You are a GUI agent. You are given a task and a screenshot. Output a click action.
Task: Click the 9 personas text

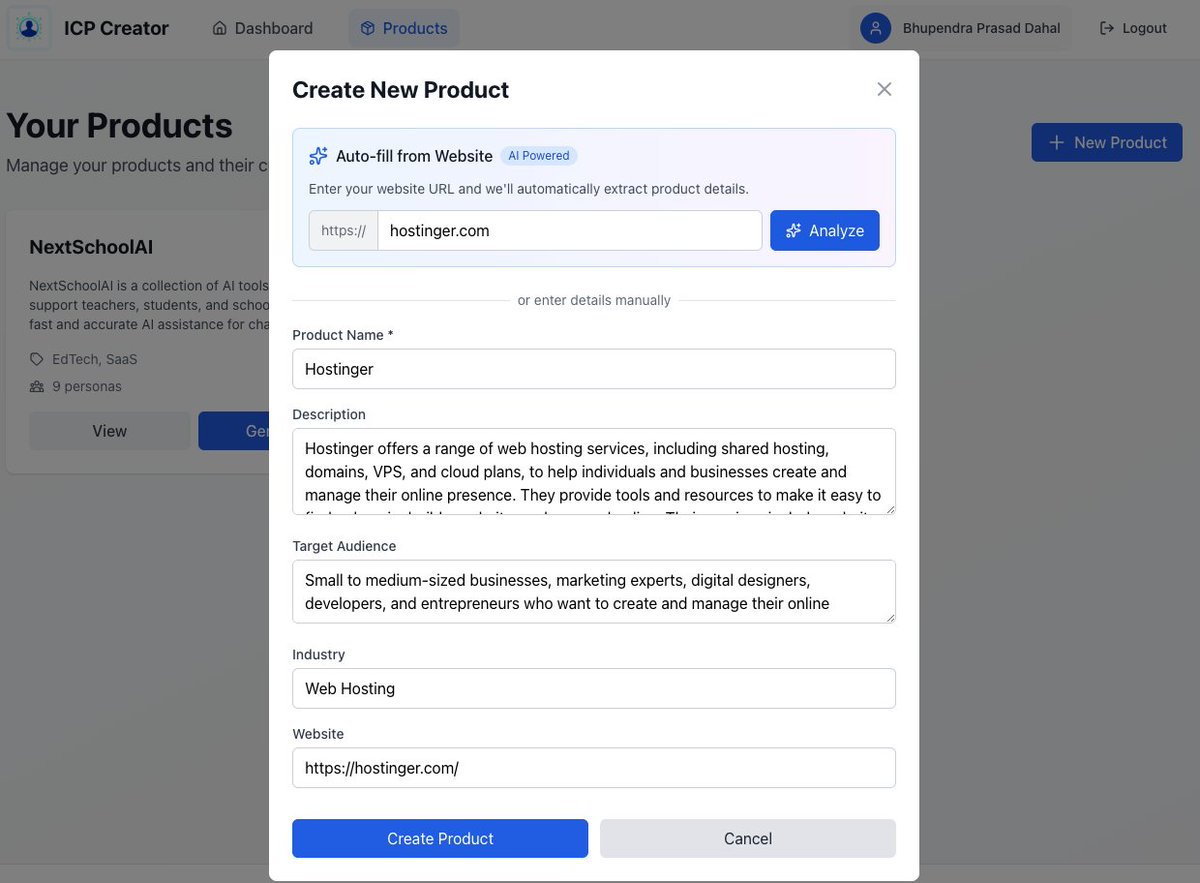[87, 386]
